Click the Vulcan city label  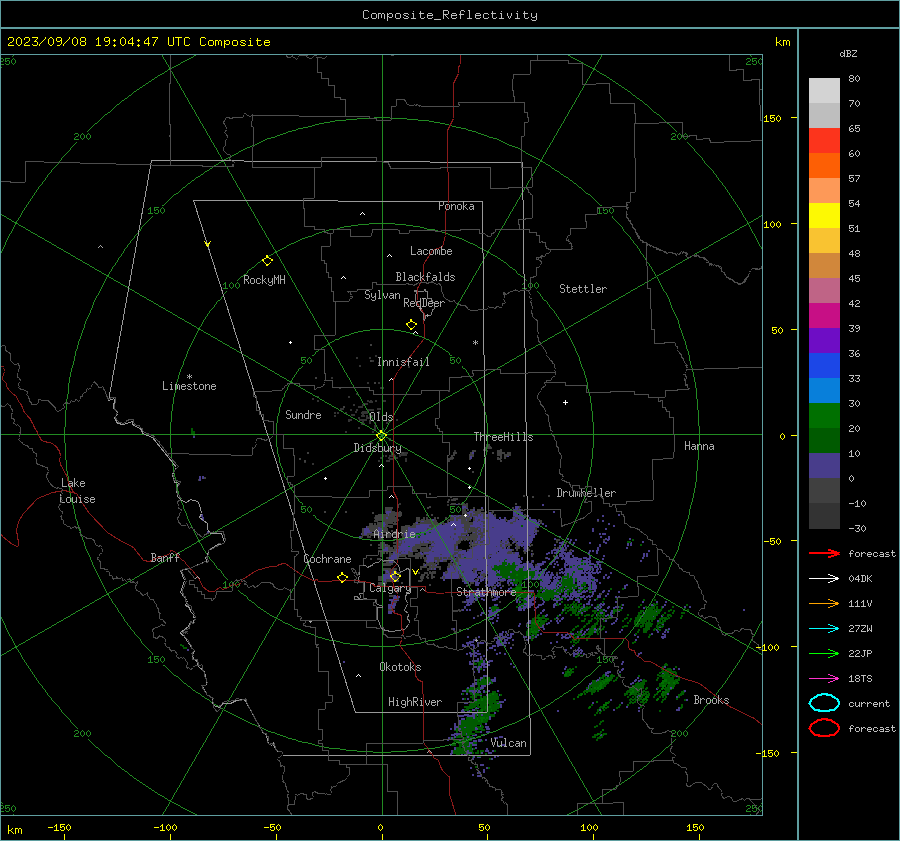[508, 743]
